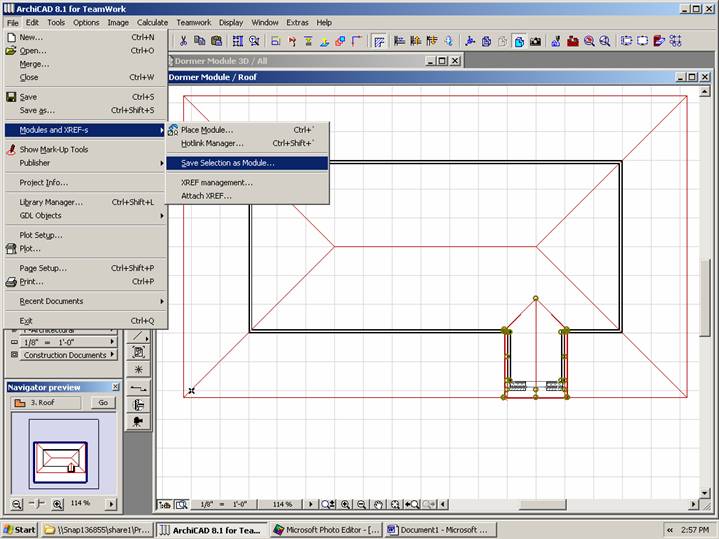Click the Copy icon in the toolbar
This screenshot has width=719, height=539.
coord(199,41)
